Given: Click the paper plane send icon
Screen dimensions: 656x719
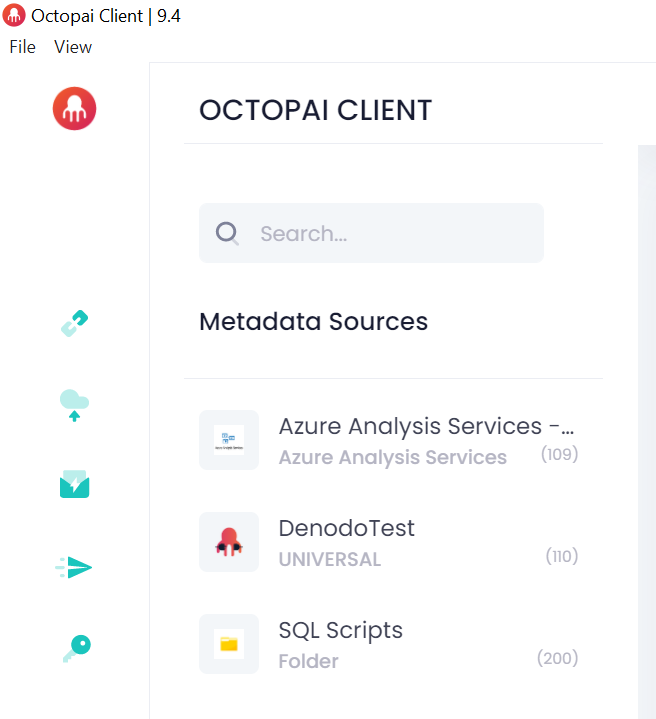Looking at the screenshot, I should click(75, 568).
